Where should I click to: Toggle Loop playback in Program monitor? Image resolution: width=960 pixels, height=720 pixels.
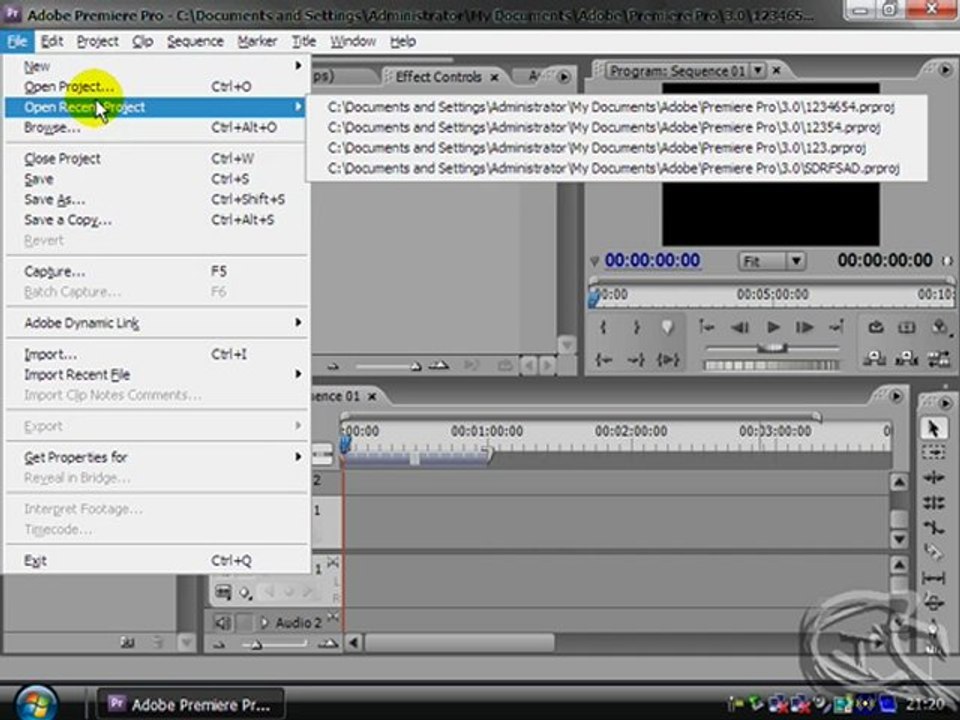[876, 328]
